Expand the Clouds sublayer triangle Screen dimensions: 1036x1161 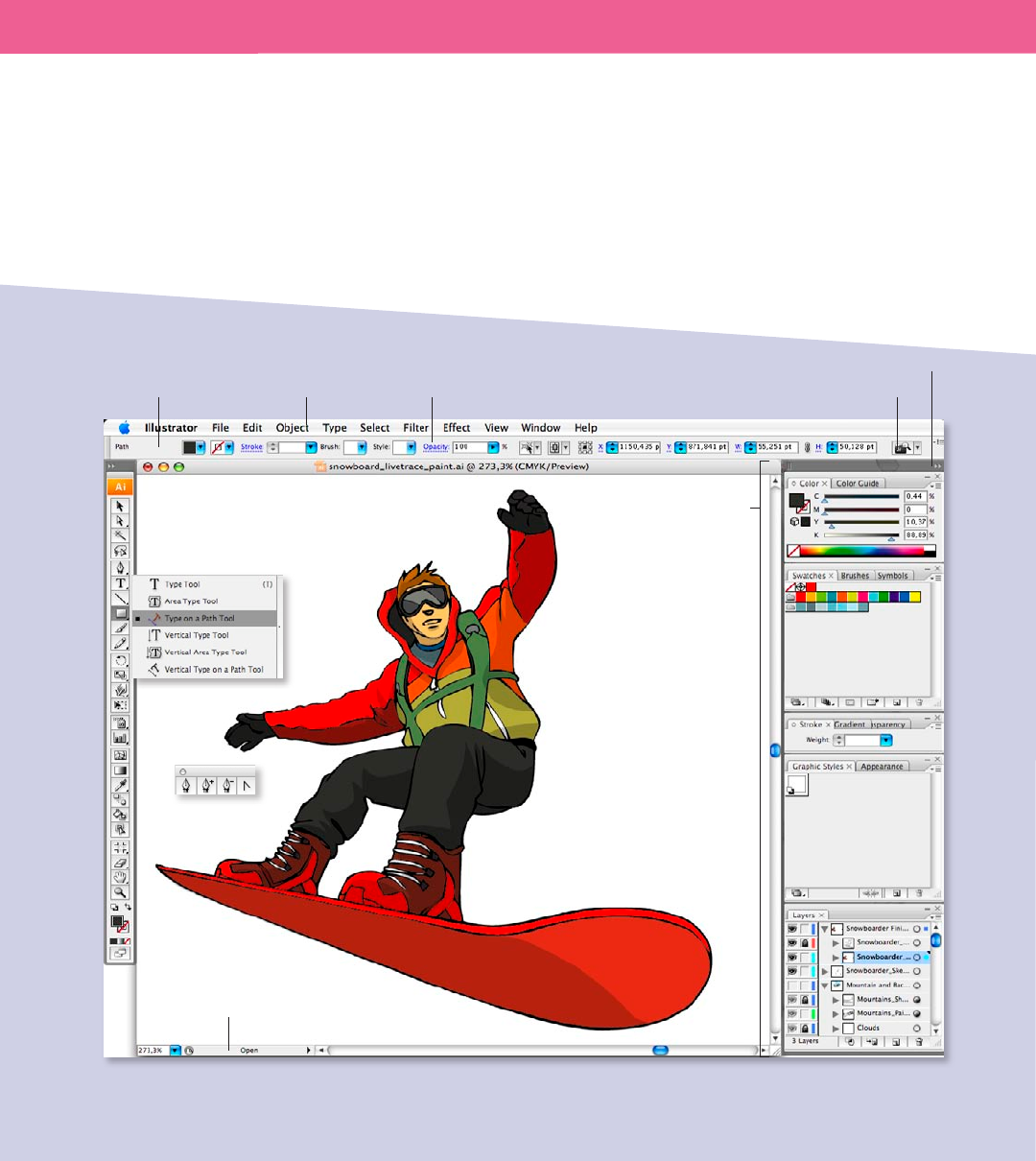click(x=836, y=1028)
